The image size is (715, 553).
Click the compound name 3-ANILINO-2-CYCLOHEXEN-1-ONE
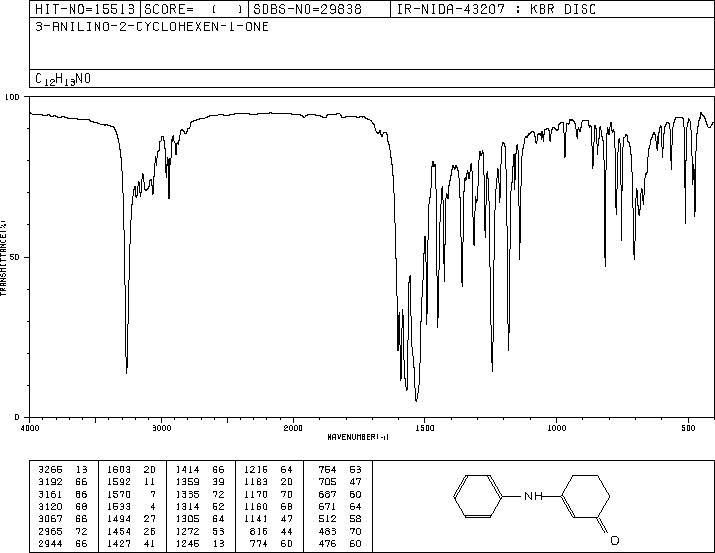[x=152, y=26]
